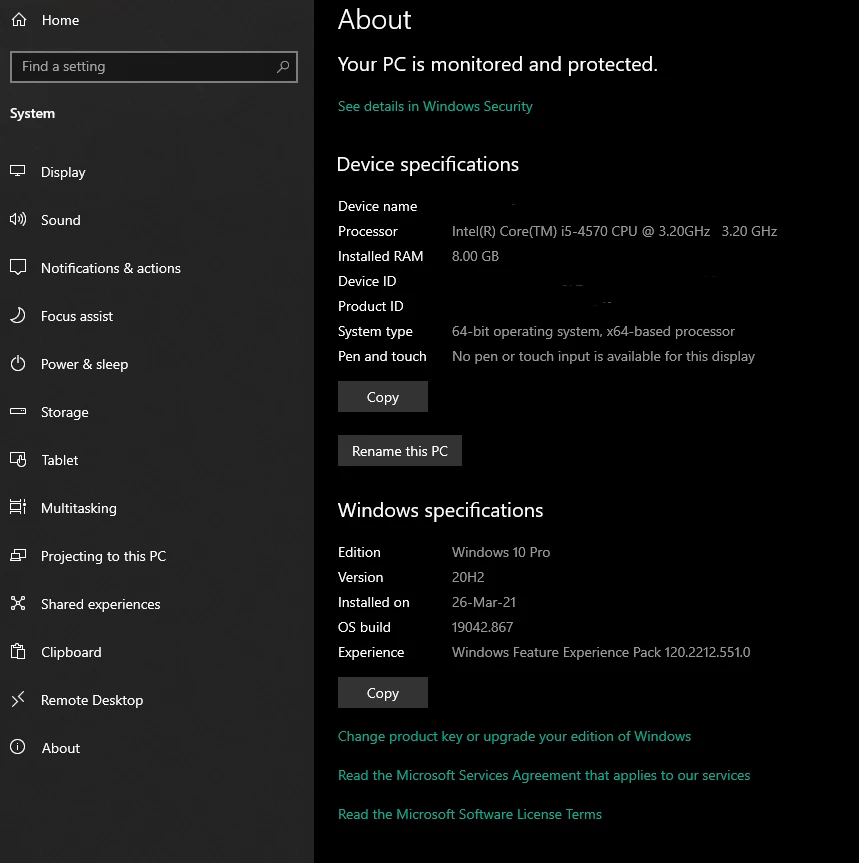Open Clipboard settings

point(71,652)
